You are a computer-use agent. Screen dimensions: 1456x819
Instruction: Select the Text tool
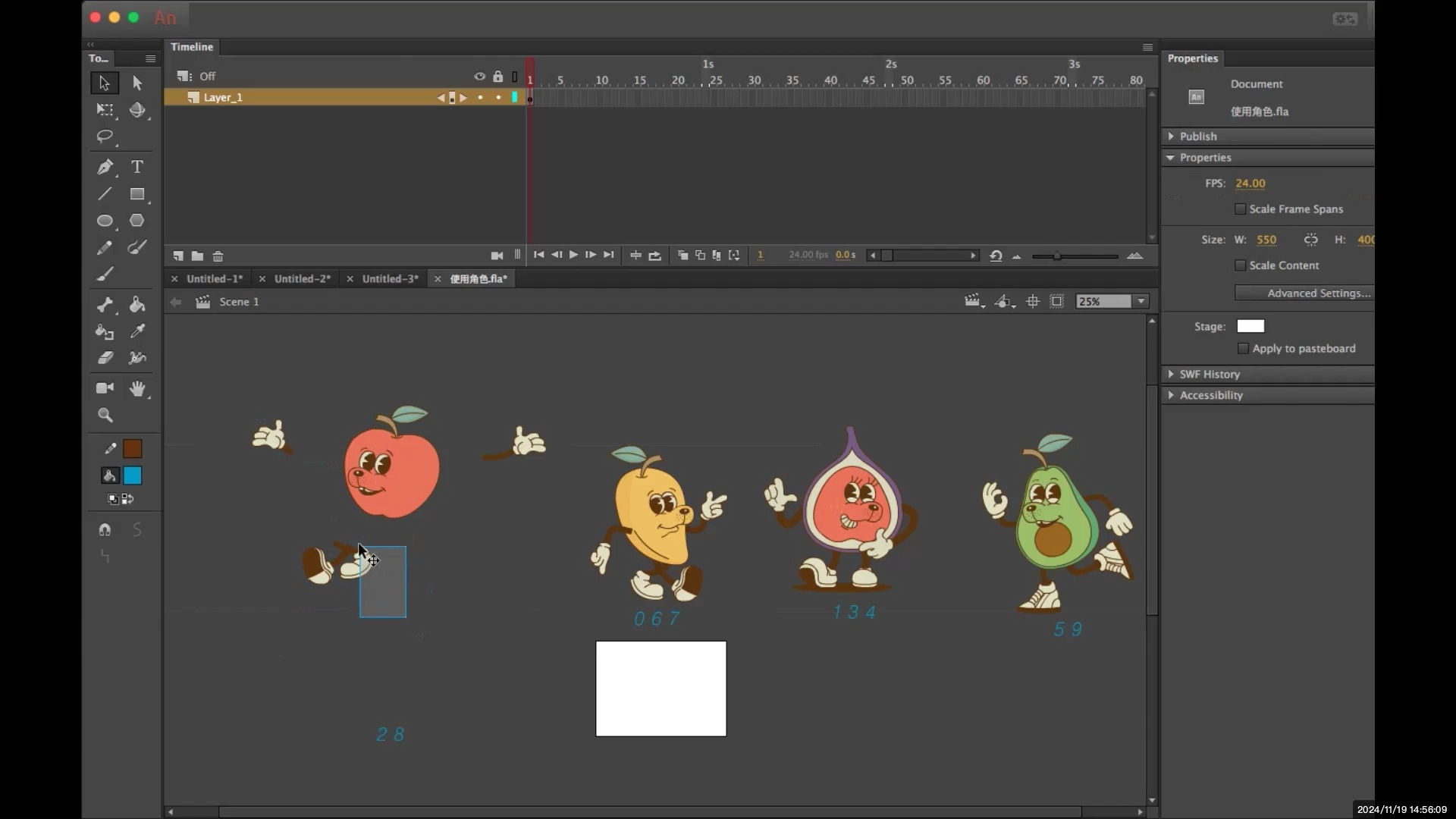(137, 167)
